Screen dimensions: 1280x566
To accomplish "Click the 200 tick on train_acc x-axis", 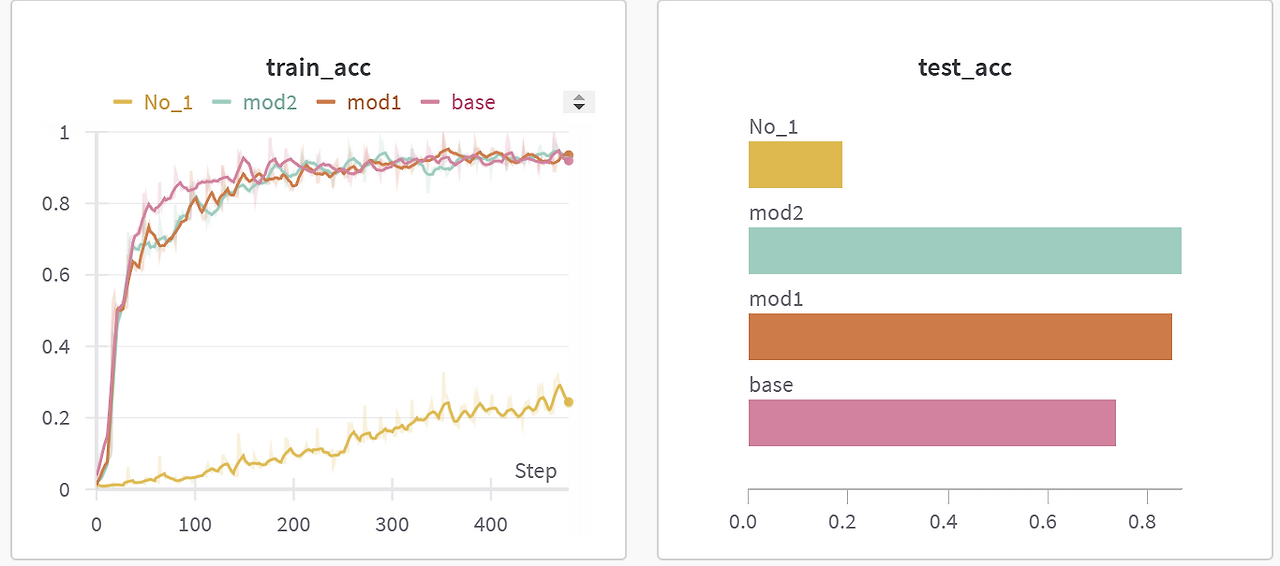I will pos(294,524).
